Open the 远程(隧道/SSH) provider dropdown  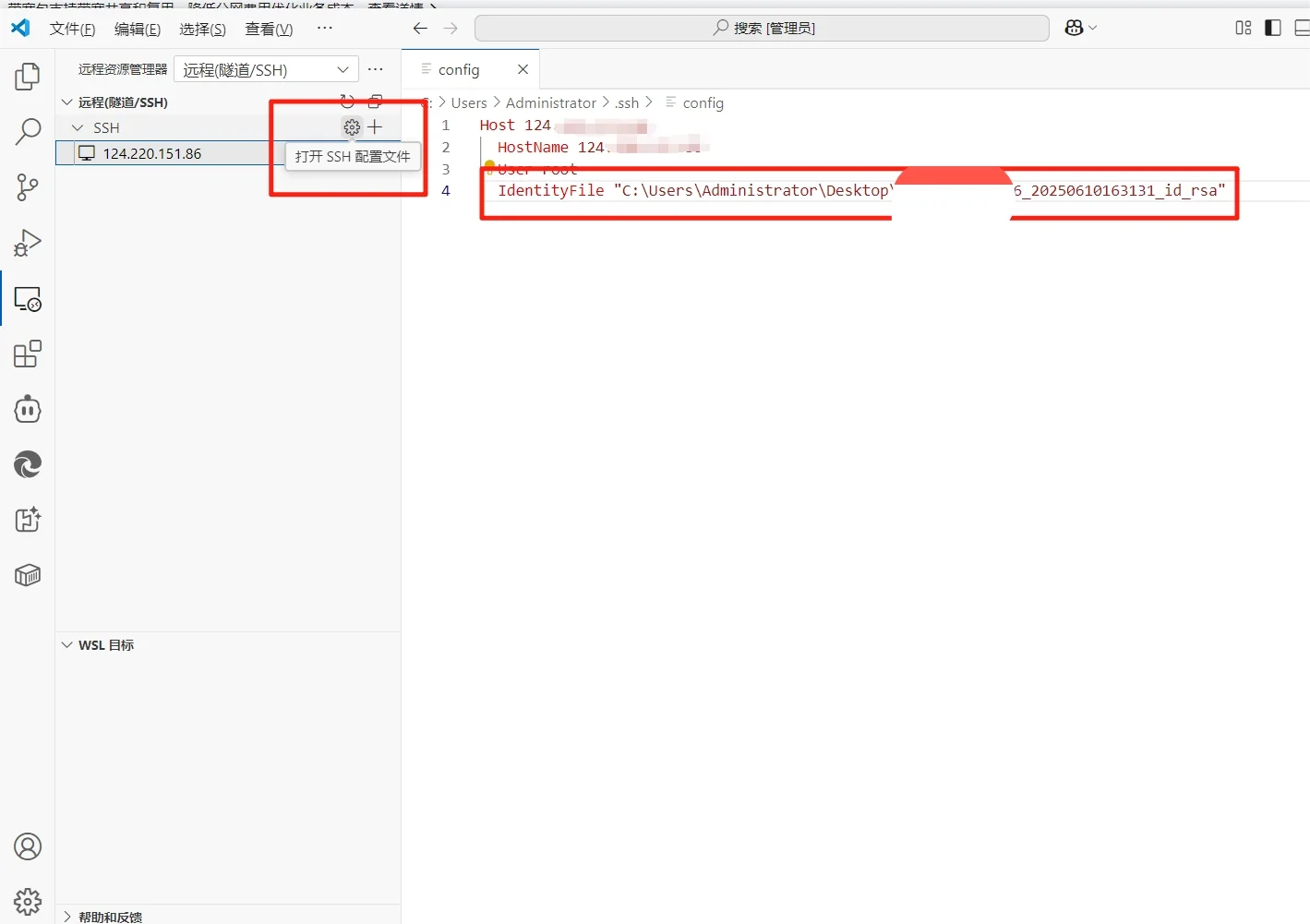(265, 68)
